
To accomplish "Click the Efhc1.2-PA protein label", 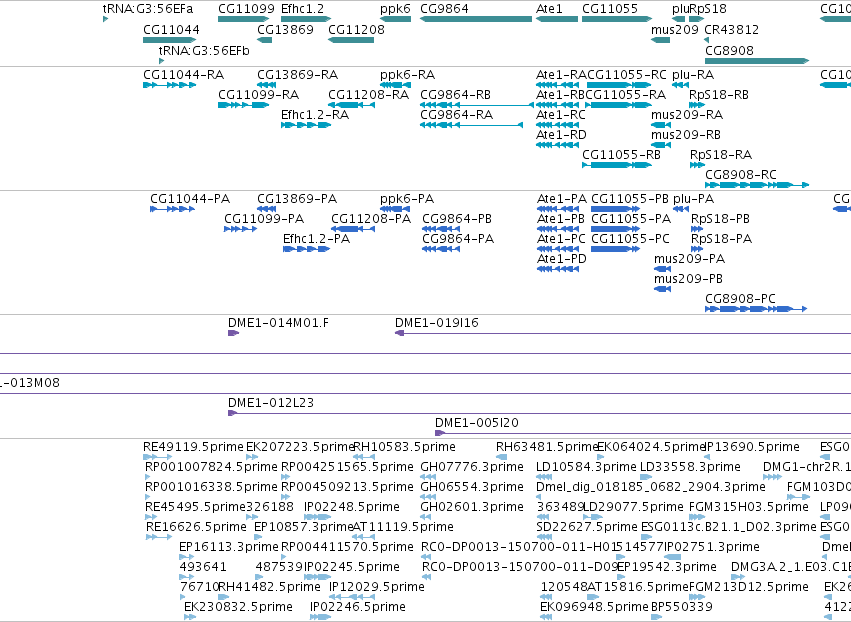I will (x=316, y=239).
